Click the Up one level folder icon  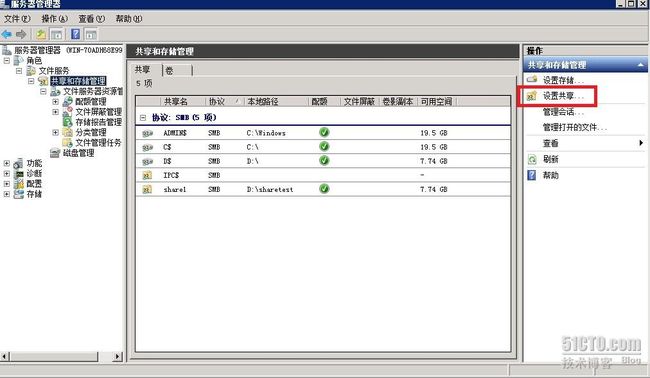point(41,34)
